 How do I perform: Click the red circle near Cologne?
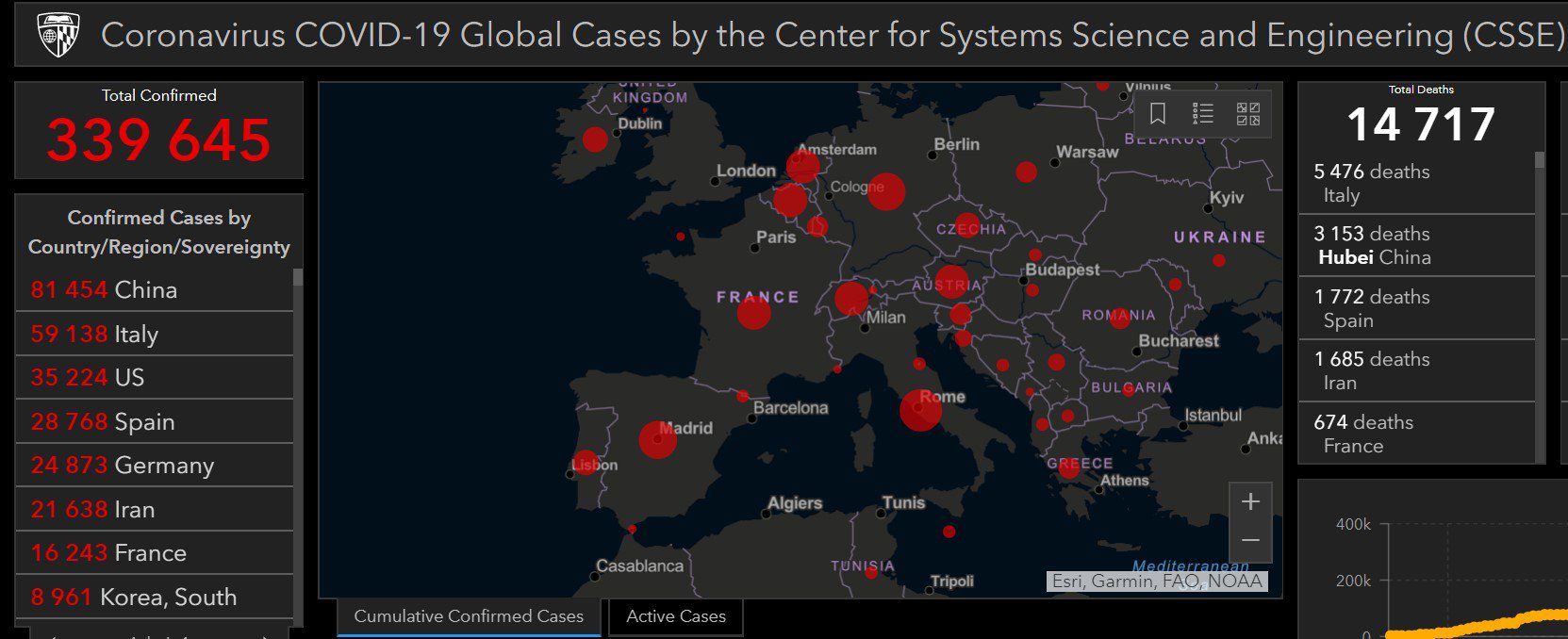pos(885,191)
